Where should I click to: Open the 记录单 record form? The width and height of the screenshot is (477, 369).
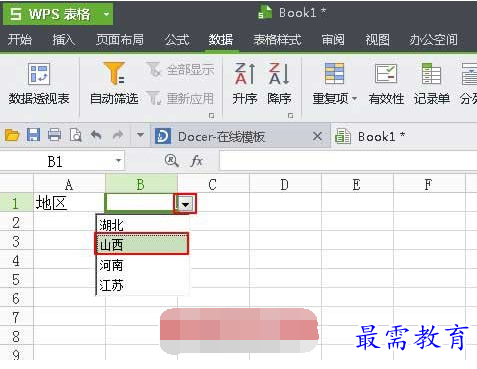click(x=431, y=84)
